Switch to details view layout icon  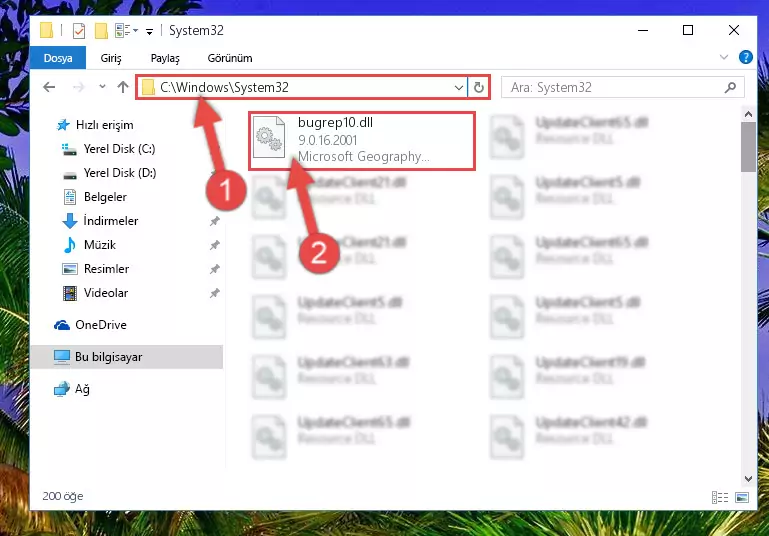coord(719,497)
